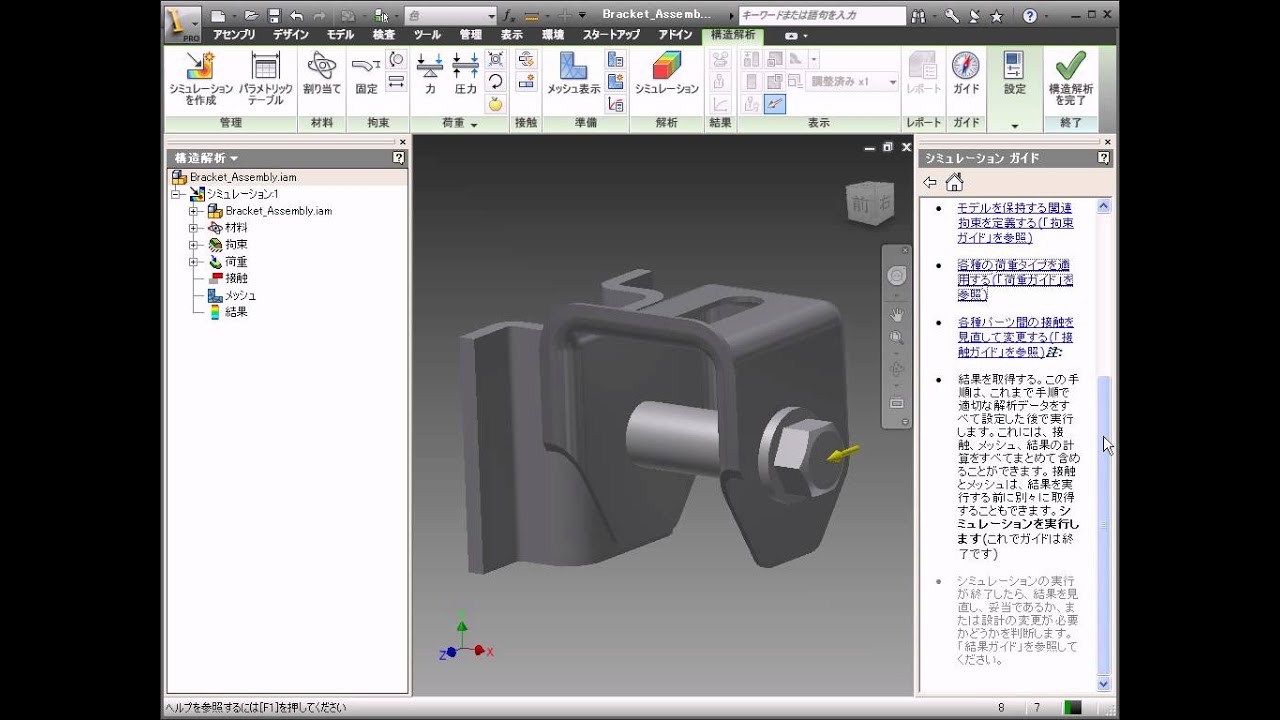1280x720 pixels.
Task: Open the アセンブリ ribbon tab
Action: point(235,34)
